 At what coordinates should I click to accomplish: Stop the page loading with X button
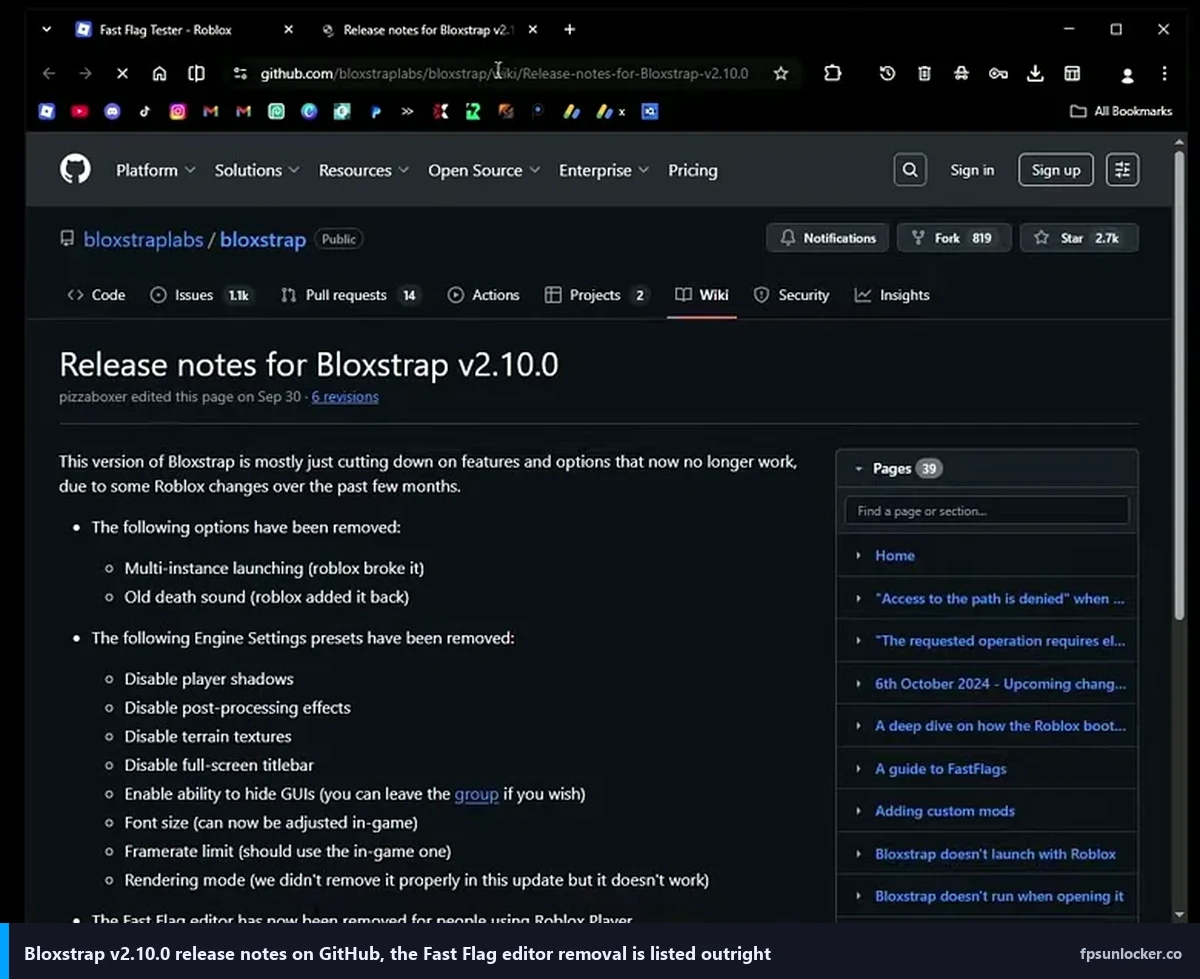pos(122,73)
